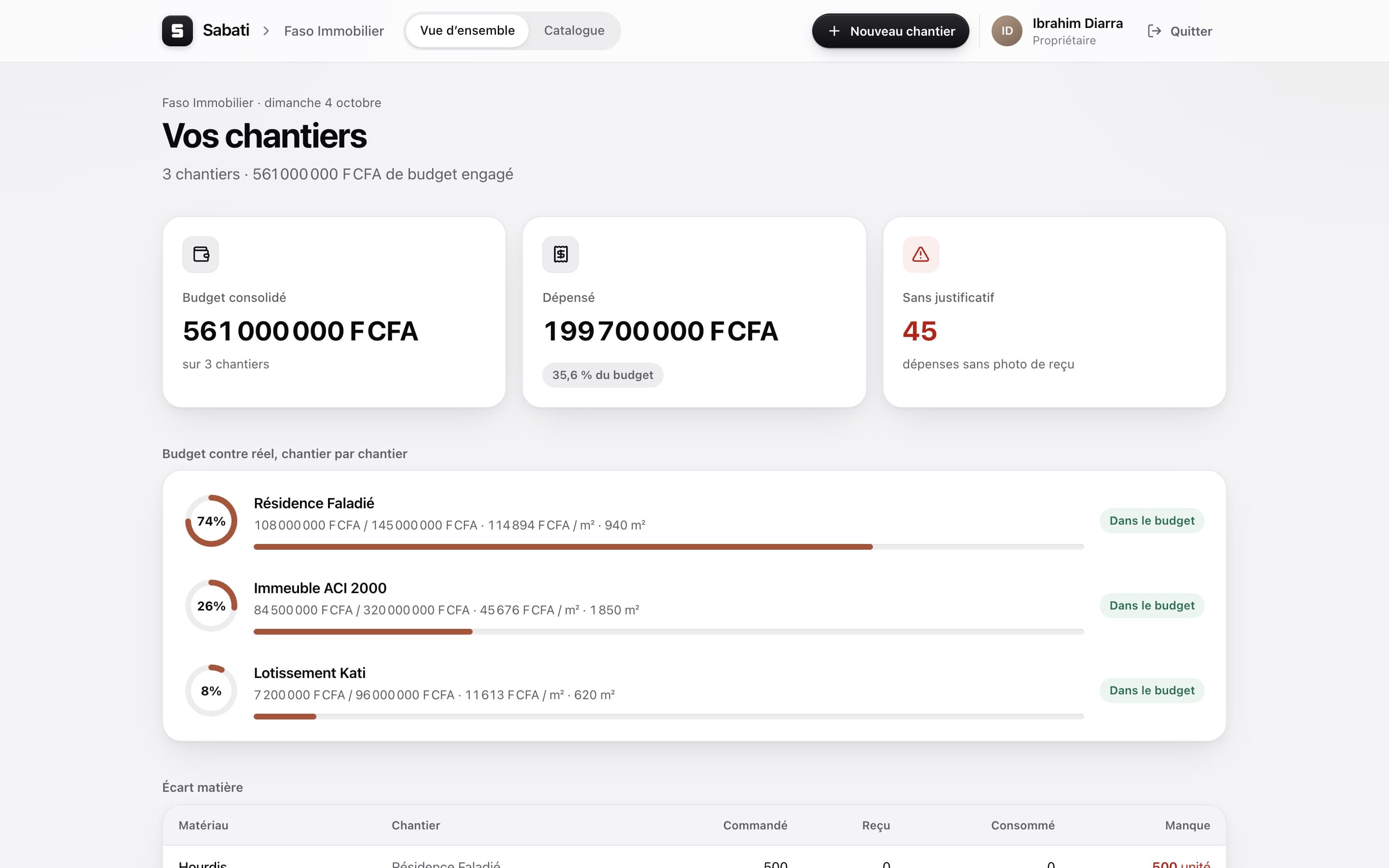1389x868 pixels.
Task: Select Lotissement Kati cost details line
Action: click(x=434, y=695)
